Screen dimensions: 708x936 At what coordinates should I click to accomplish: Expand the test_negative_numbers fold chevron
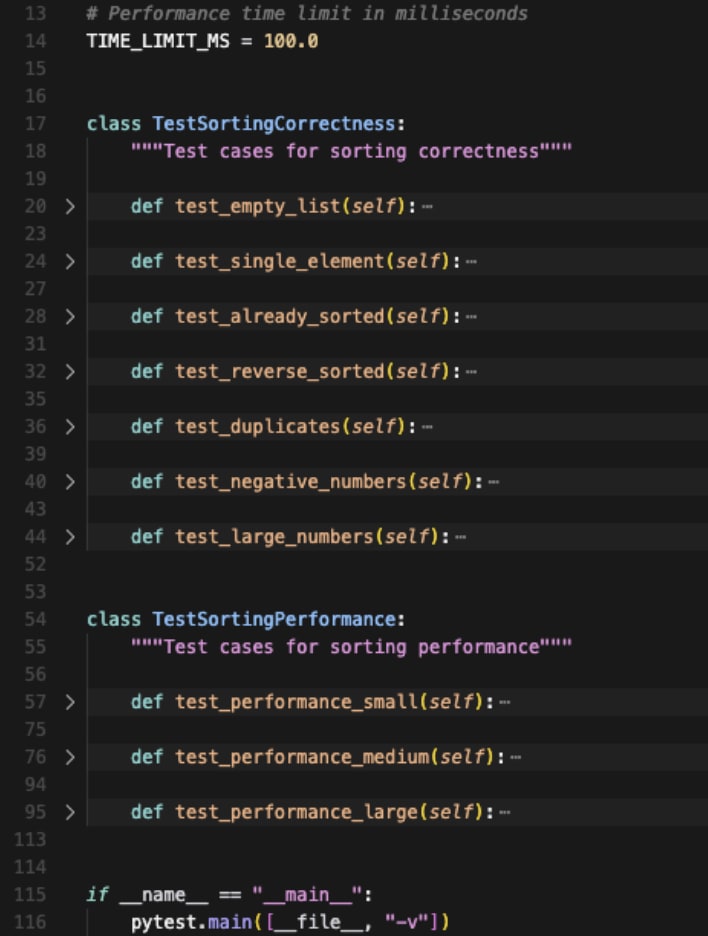69,482
